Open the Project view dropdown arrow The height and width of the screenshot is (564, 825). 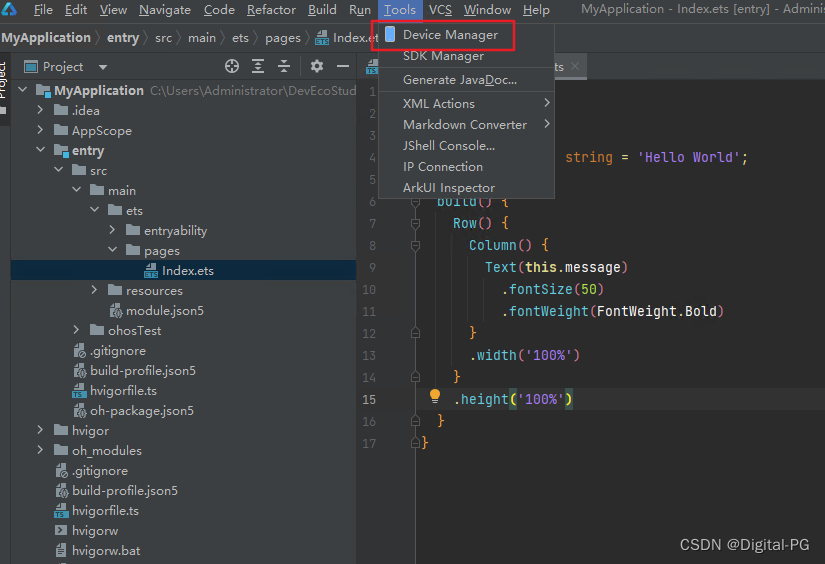(x=103, y=67)
